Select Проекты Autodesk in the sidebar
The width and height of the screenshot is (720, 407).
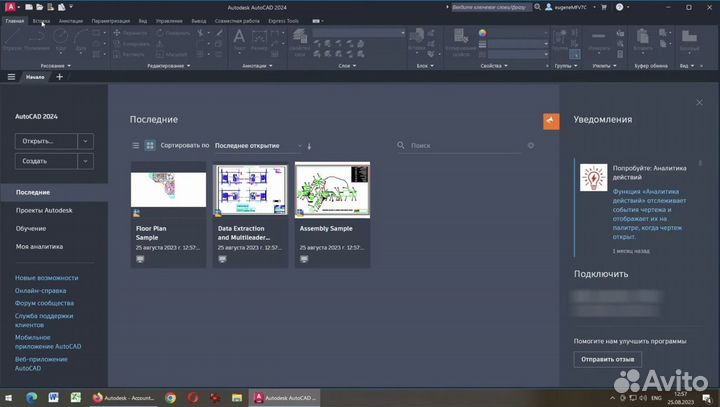pyautogui.click(x=44, y=210)
